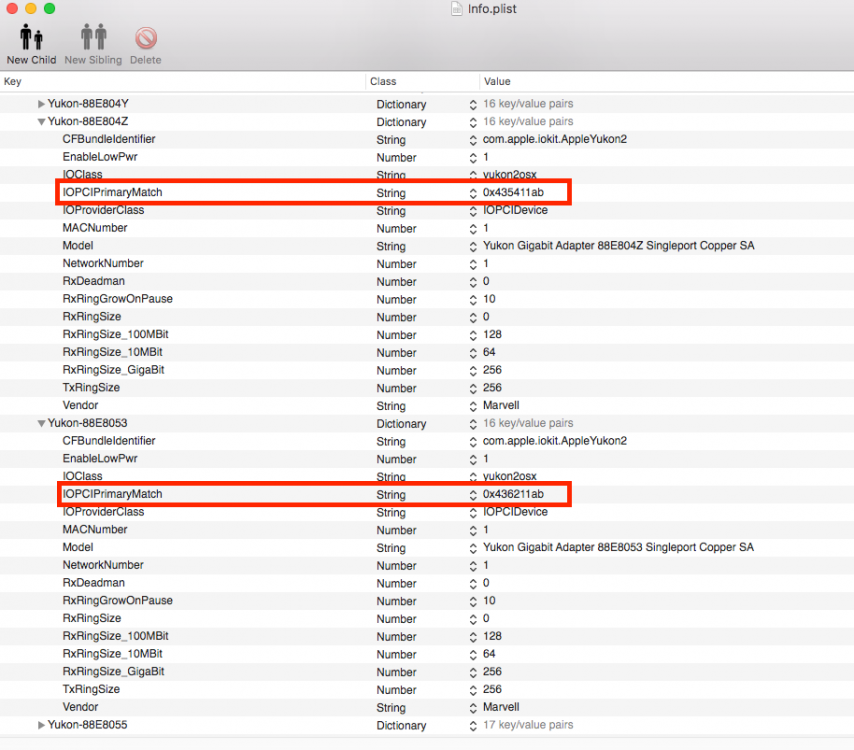
Task: Select IOPCIPrimaryMatch key under Yukon-88E8053
Action: [x=112, y=494]
